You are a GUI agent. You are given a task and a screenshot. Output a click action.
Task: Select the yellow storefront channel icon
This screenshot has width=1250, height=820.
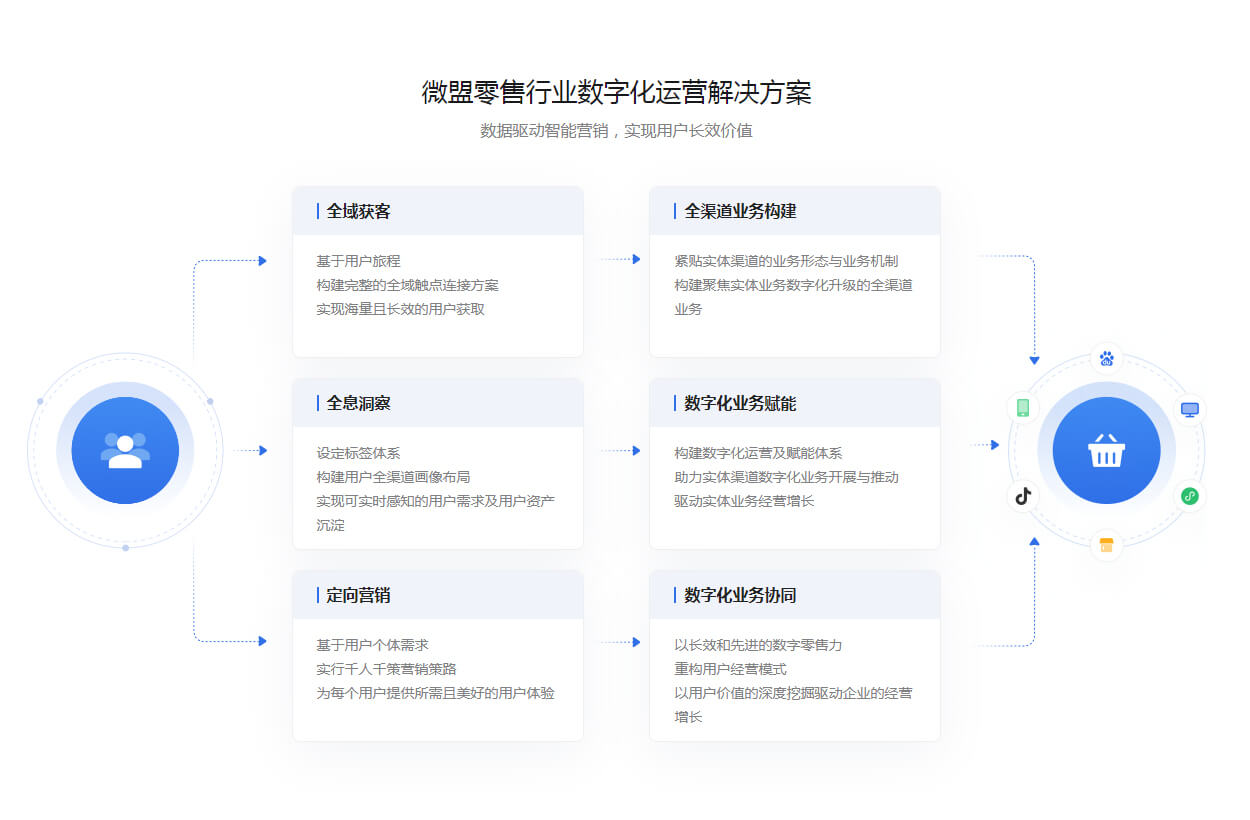(x=1106, y=545)
